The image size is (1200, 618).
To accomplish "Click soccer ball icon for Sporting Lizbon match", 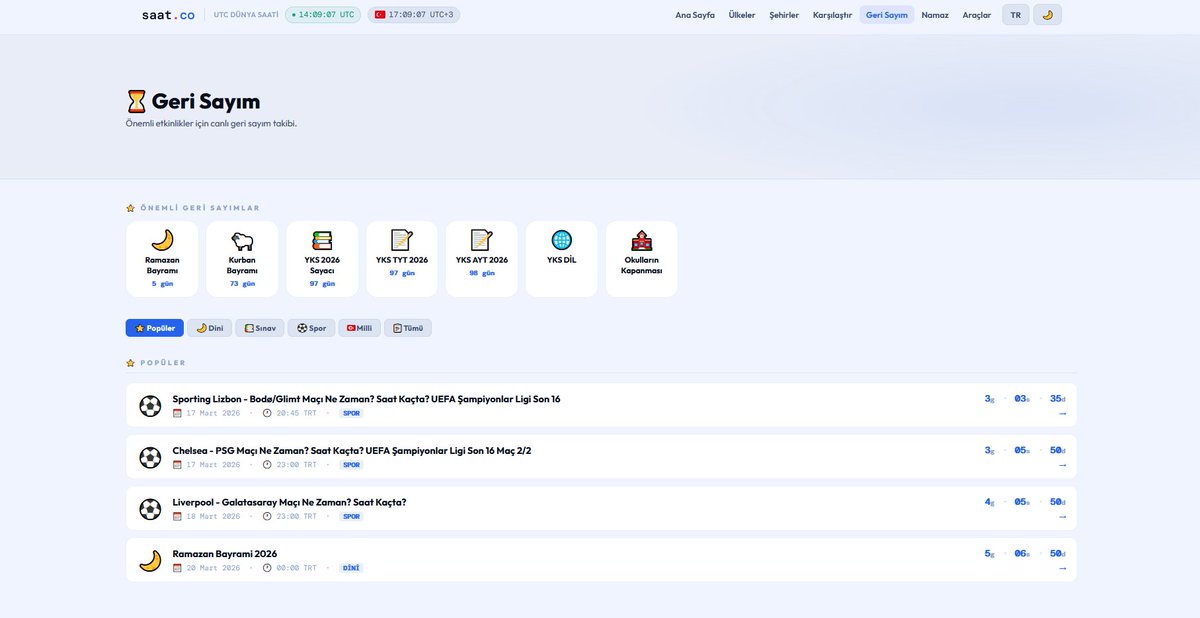I will coord(150,406).
